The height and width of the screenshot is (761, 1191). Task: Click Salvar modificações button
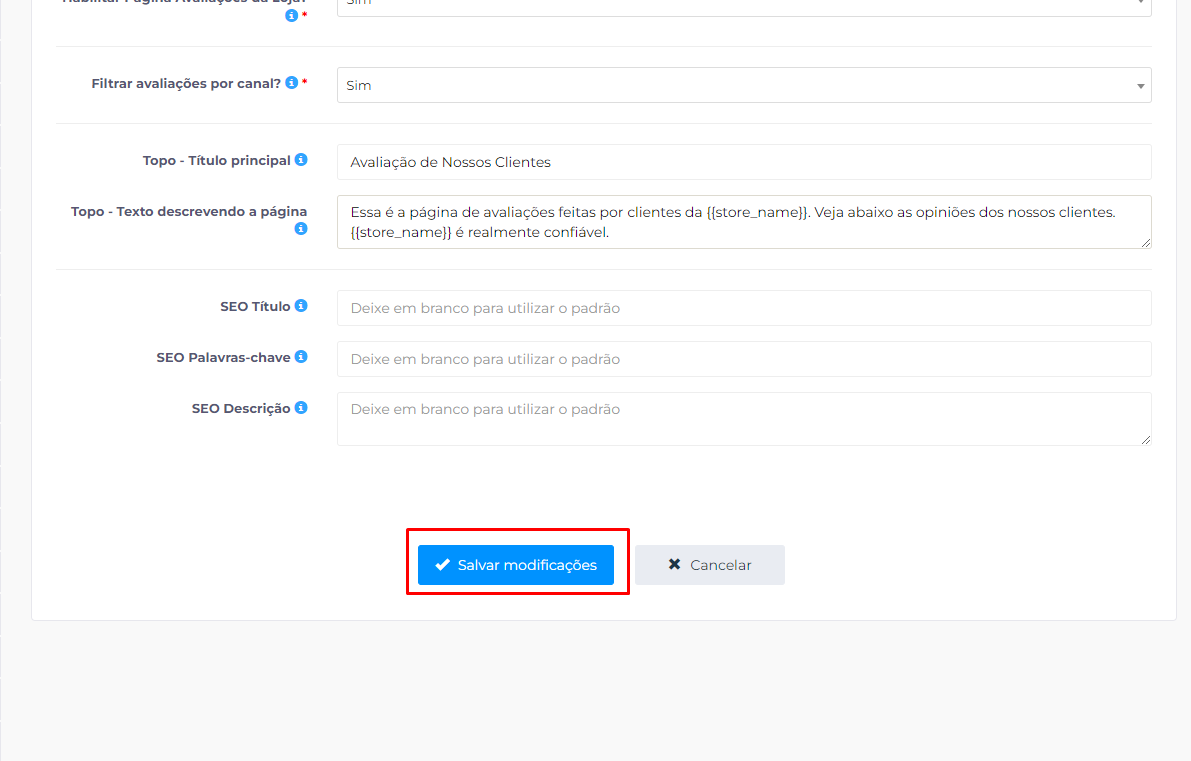tap(516, 565)
